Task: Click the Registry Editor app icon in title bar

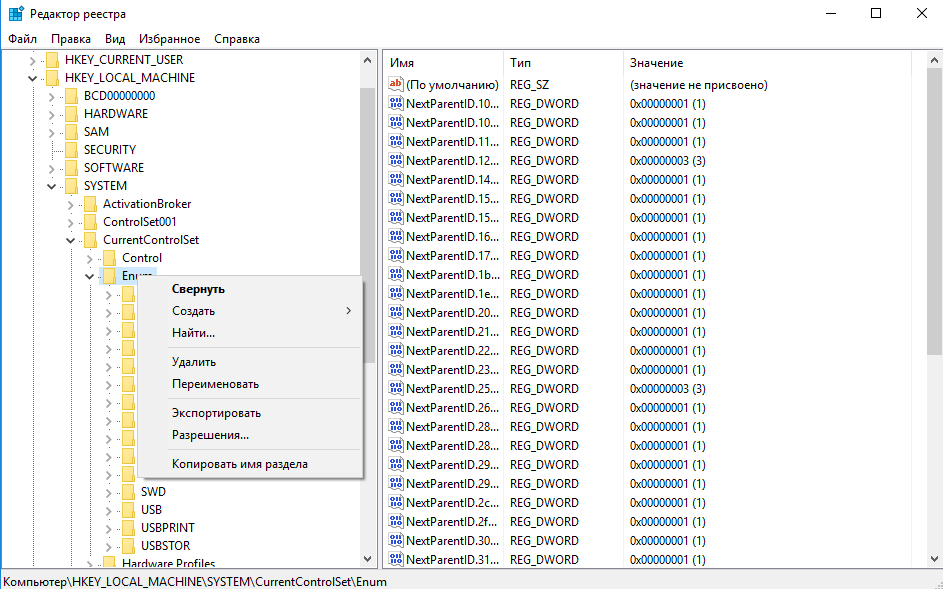Action: point(16,14)
